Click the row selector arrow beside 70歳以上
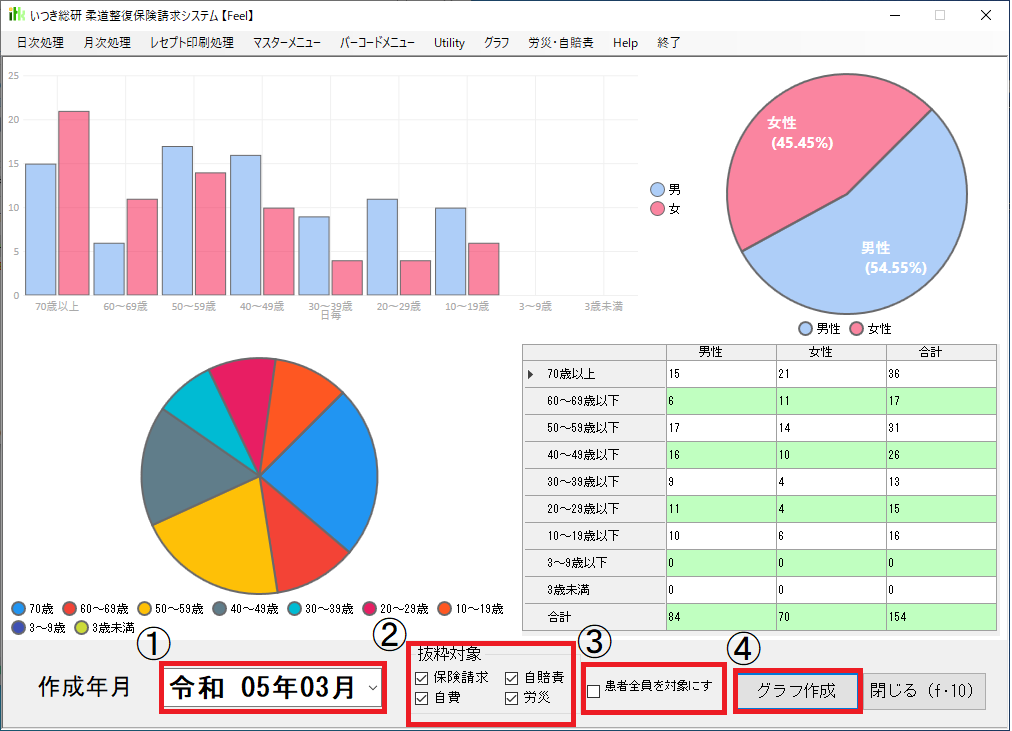Screen dimensions: 1012x731 [531, 375]
